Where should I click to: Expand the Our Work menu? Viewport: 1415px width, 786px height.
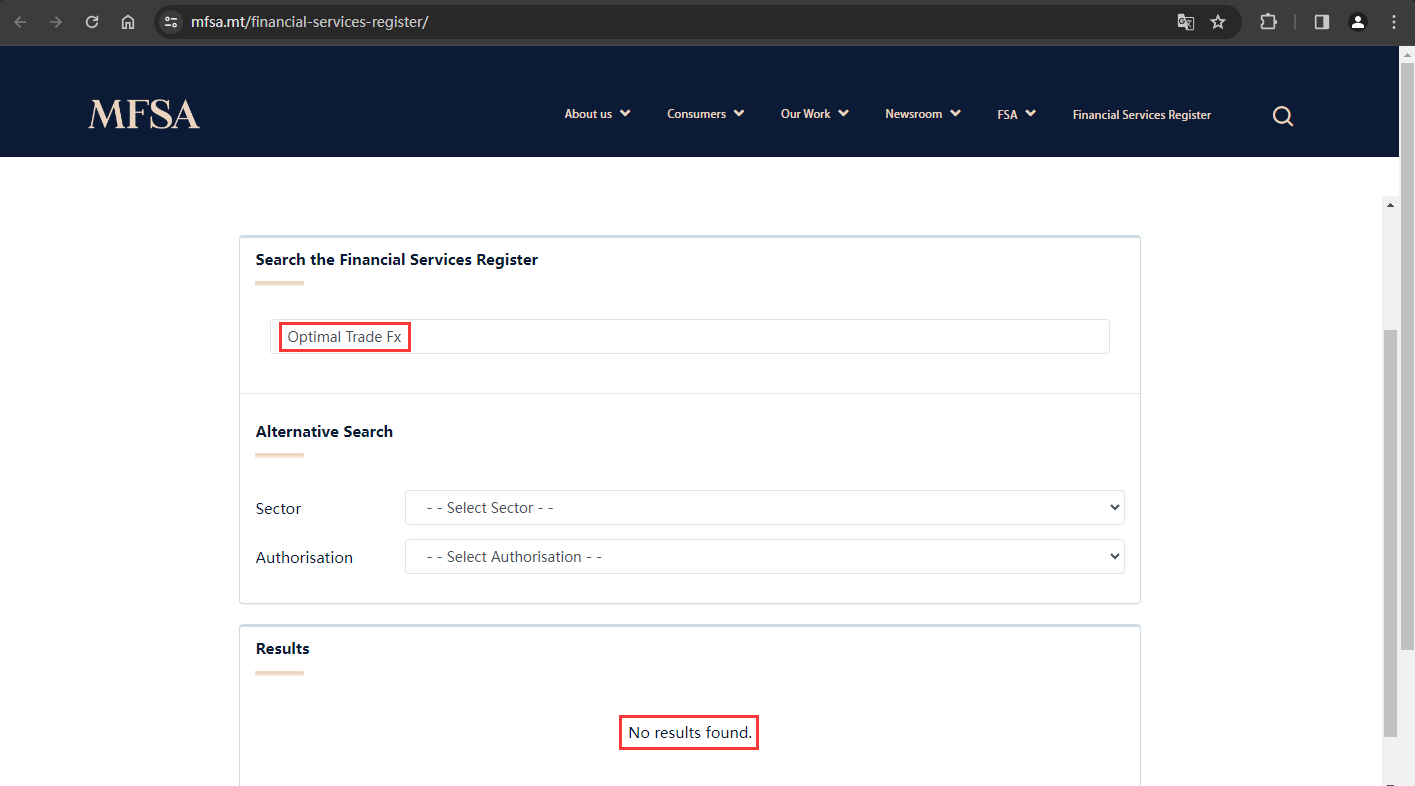815,114
